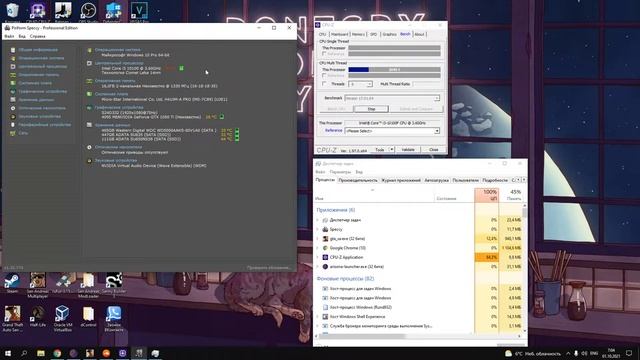This screenshot has height=360, width=640.
Task: Click the GTX 1050 Ti temperature indicator icon
Action: pyautogui.click(x=222, y=117)
